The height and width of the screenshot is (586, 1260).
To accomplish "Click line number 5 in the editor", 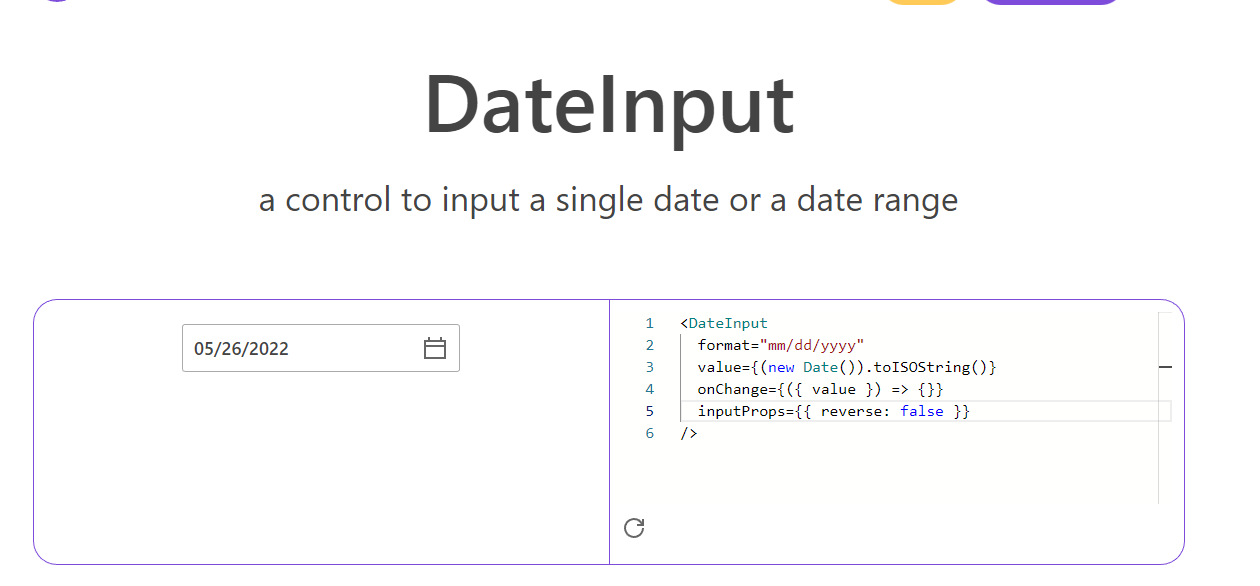I will pos(650,411).
